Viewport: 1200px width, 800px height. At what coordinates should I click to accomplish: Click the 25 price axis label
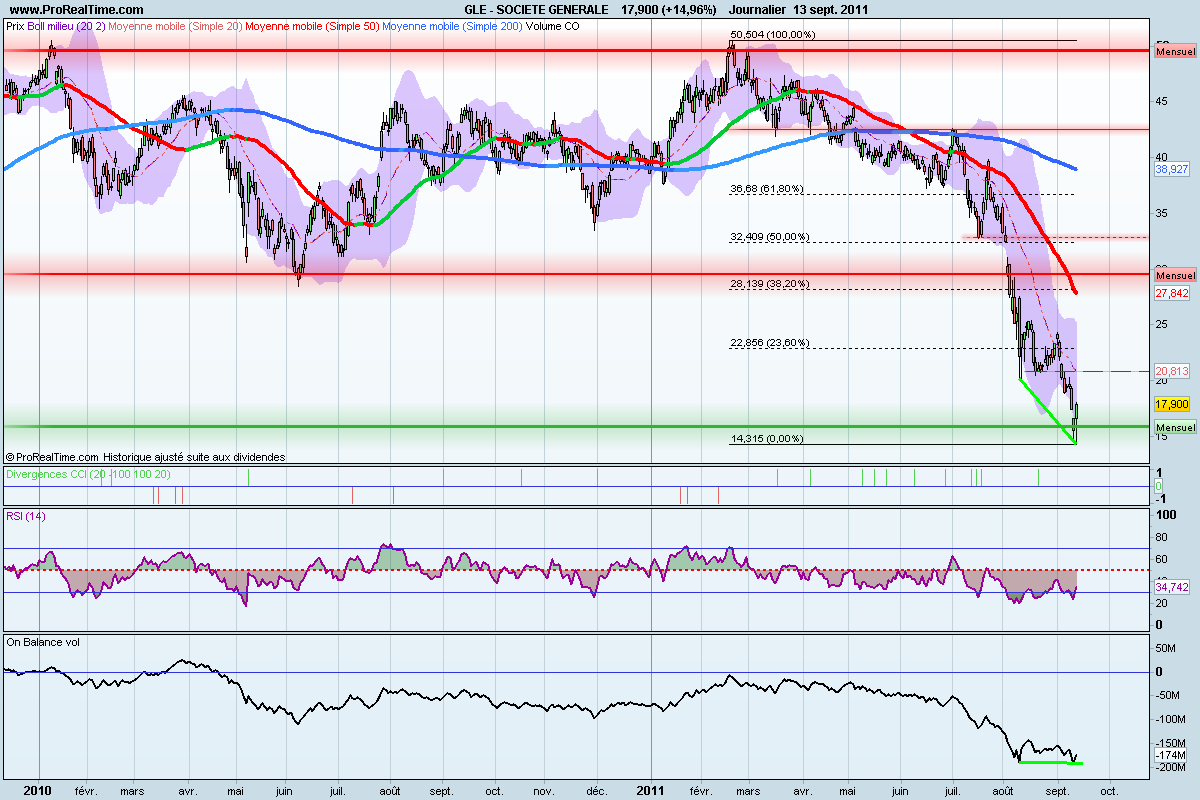1162,325
